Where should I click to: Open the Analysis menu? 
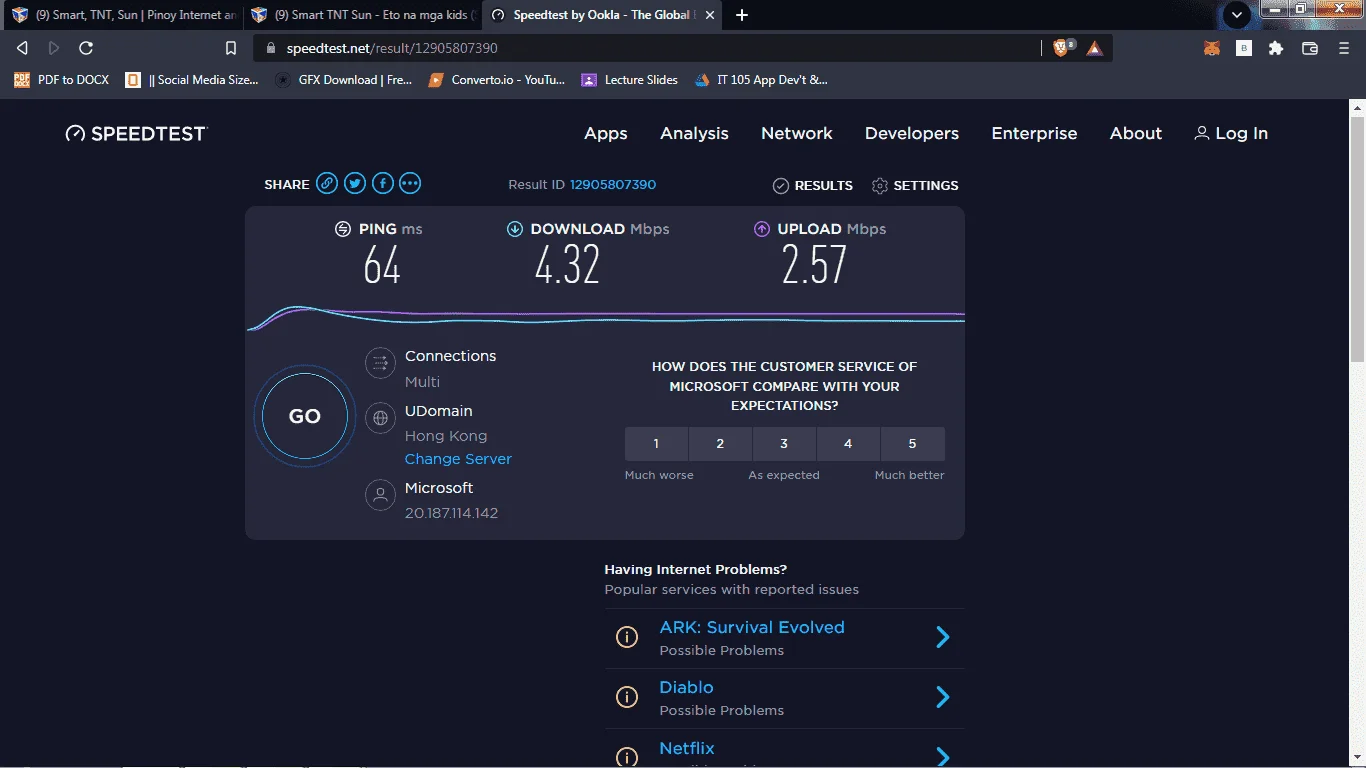coord(694,134)
